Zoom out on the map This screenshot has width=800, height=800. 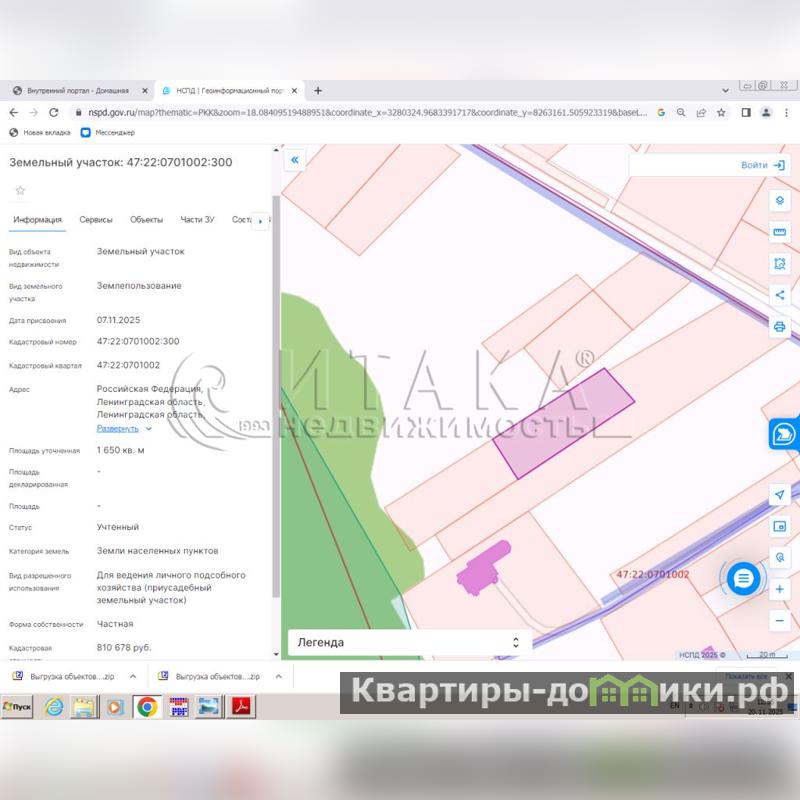click(x=780, y=621)
